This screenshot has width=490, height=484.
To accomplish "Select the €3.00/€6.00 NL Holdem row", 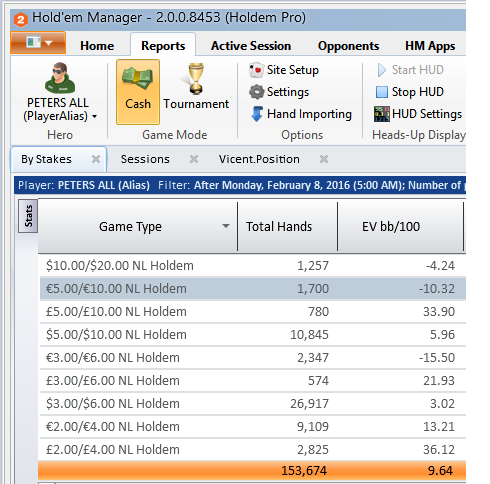I will pos(253,358).
